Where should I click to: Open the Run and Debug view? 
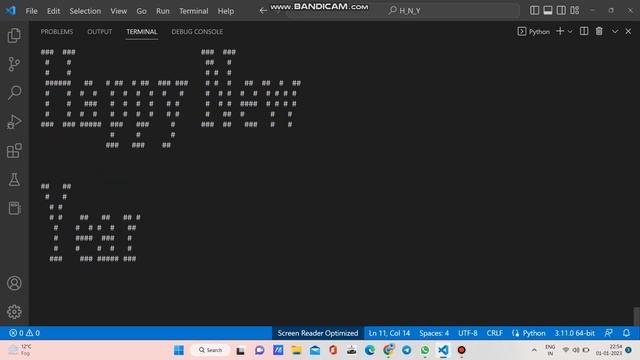coord(14,122)
